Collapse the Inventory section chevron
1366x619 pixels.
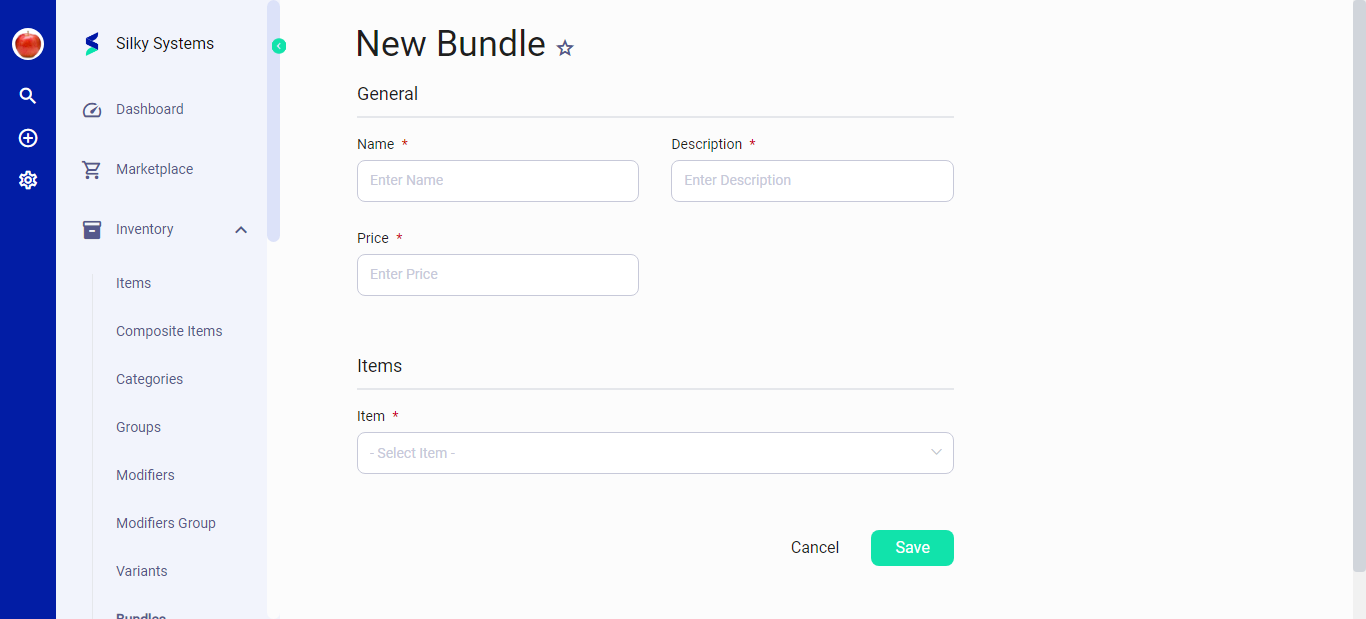click(x=240, y=229)
